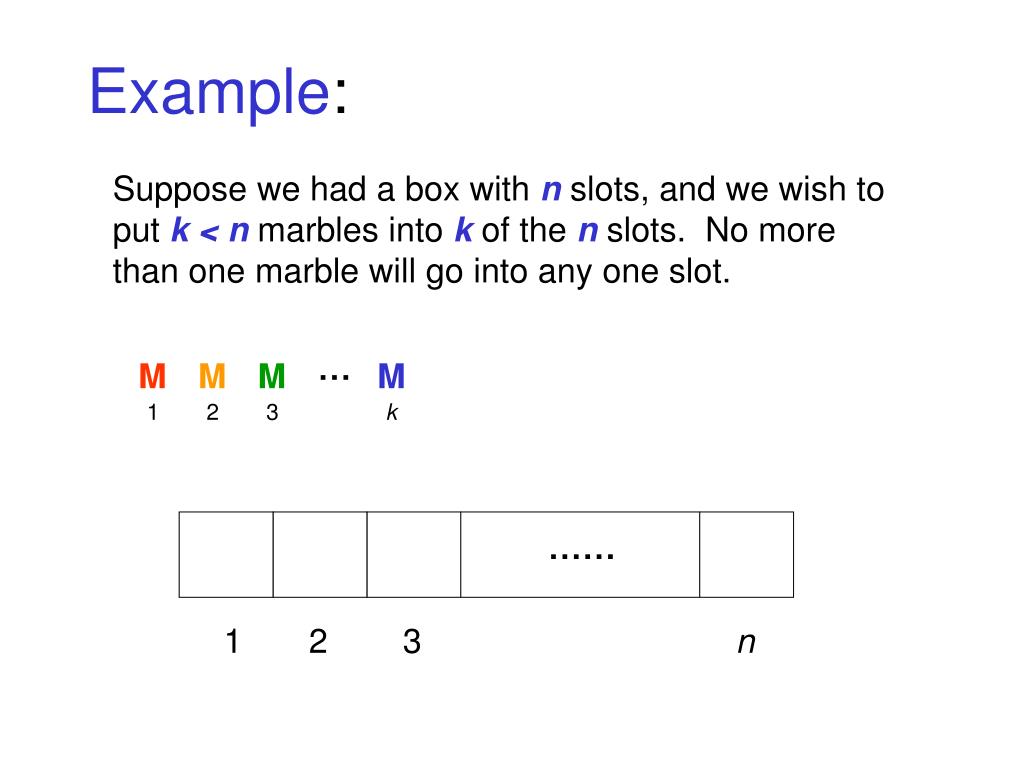Viewport: 1024px width, 768px height.
Task: Click the slot number 2 label
Action: [x=318, y=641]
